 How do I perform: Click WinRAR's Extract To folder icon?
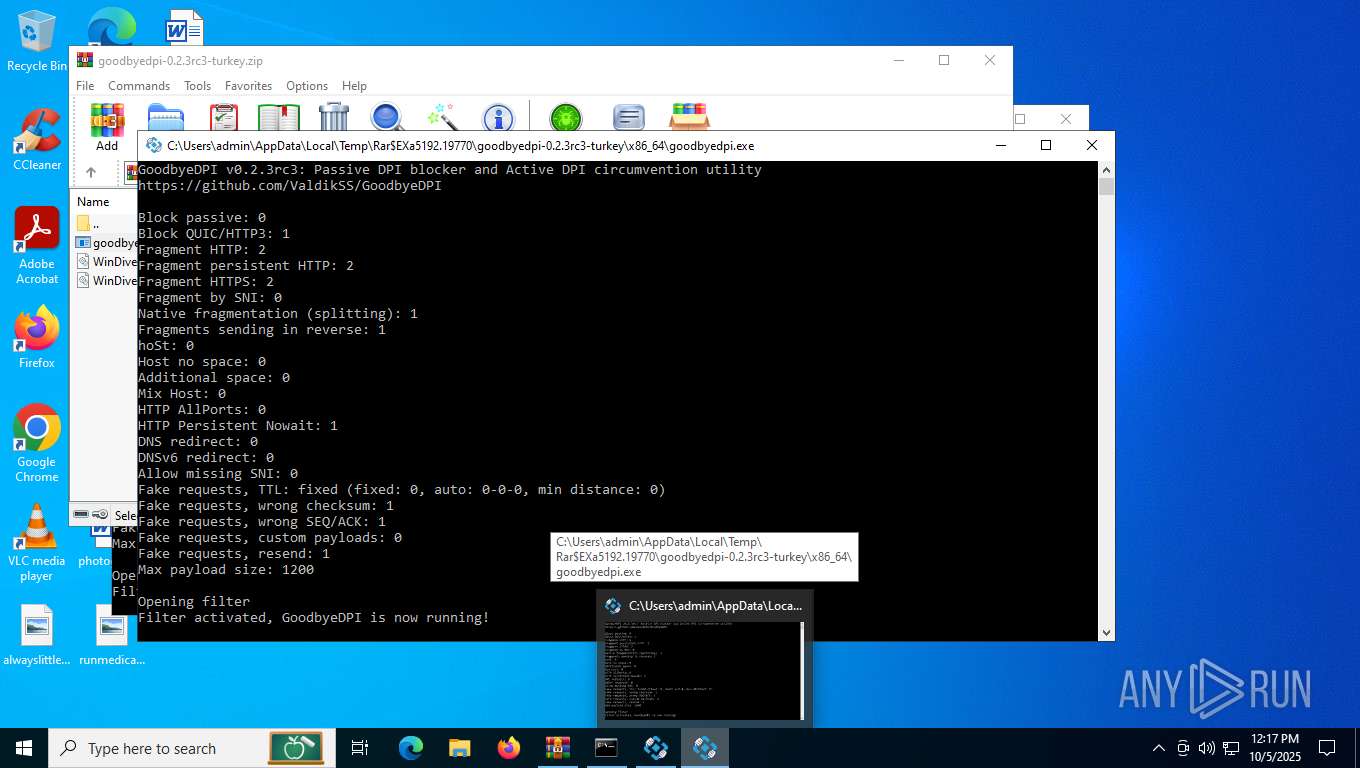[166, 118]
